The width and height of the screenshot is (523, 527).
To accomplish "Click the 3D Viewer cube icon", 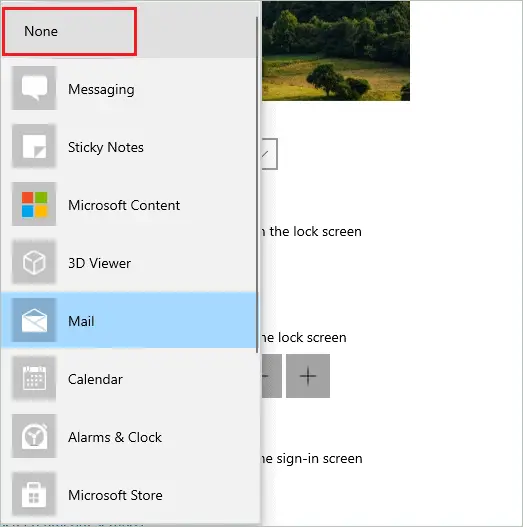I will click(x=34, y=262).
